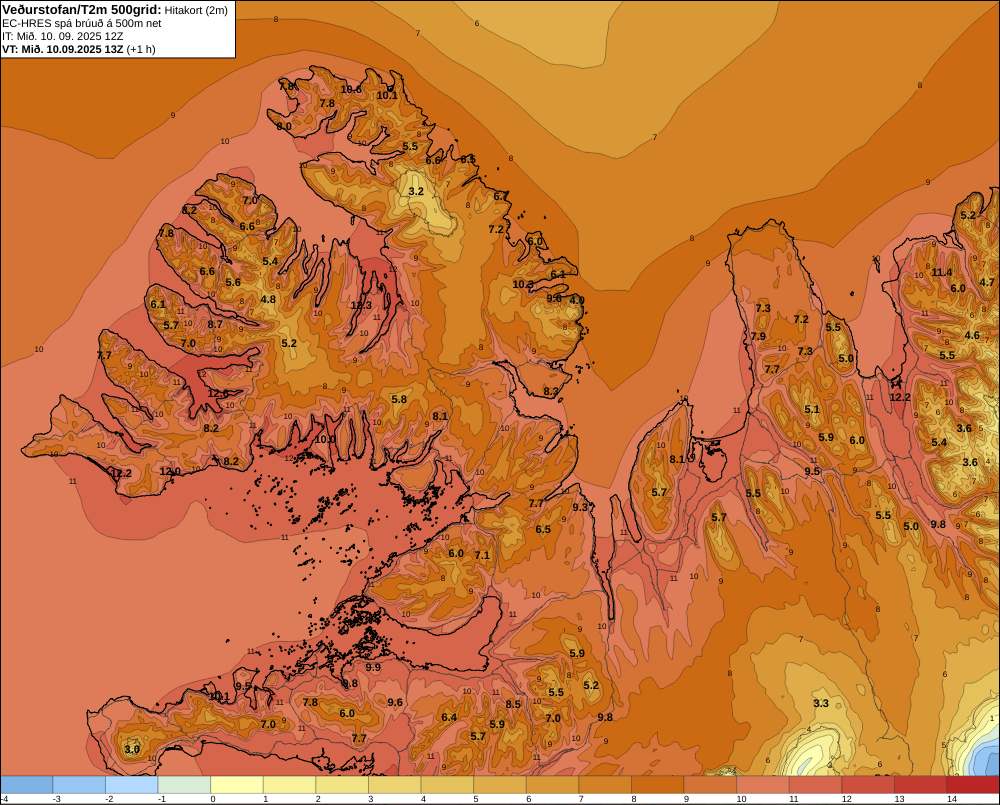Click the 'IT: Mið. 10. 09. 2025 12Z' line
Viewport: 1000px width, 805px height.
62,36
